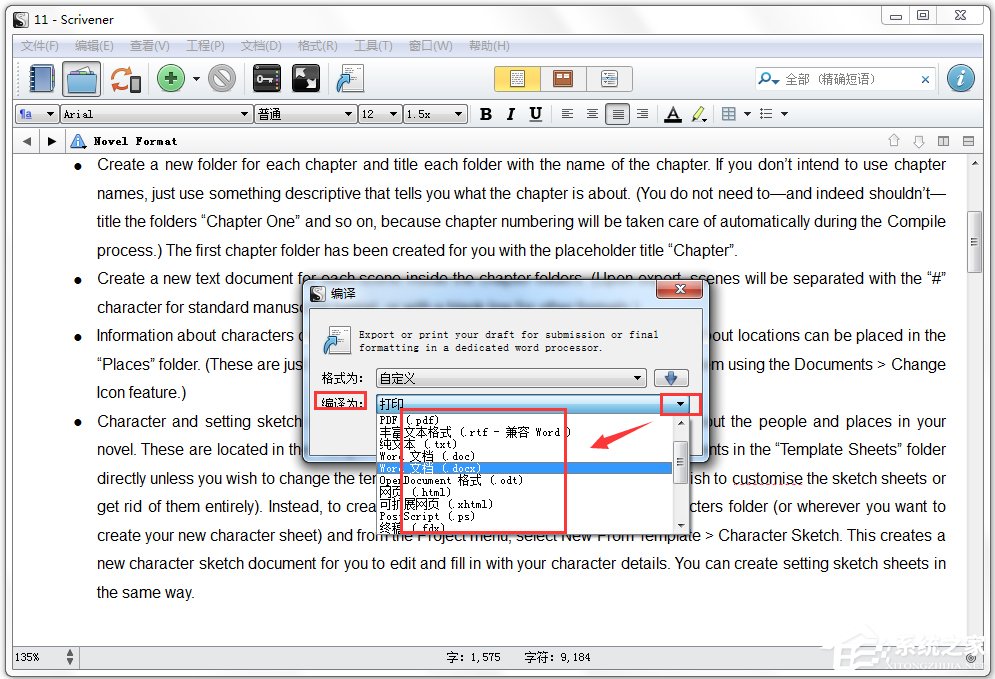
Task: Open the 文档(D) menu
Action: (261, 46)
